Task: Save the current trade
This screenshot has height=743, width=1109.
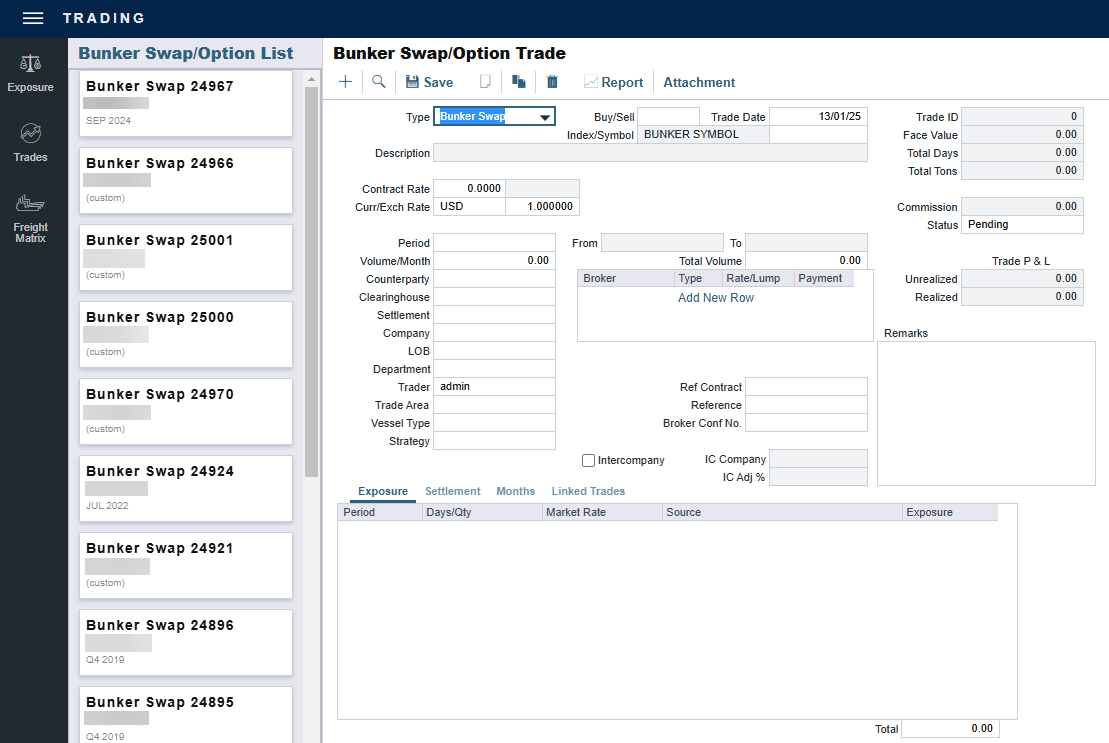Action: (429, 82)
